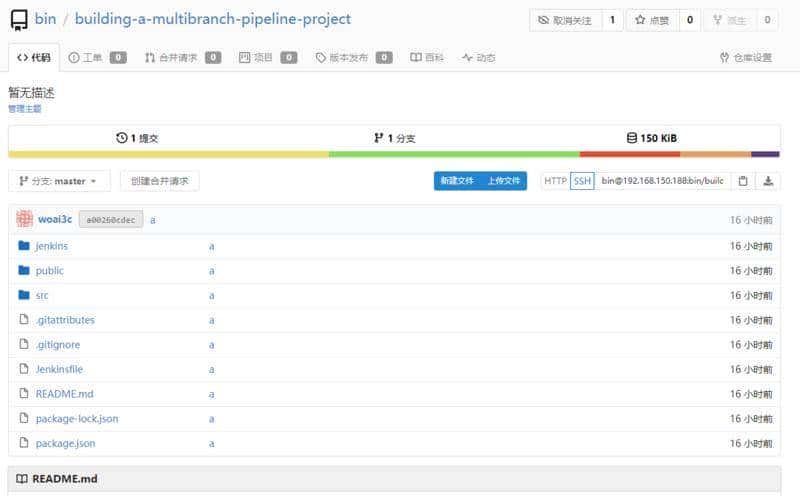Viewport: 800px width, 496px height.
Task: Open the .gitattributes file
Action: pos(65,320)
